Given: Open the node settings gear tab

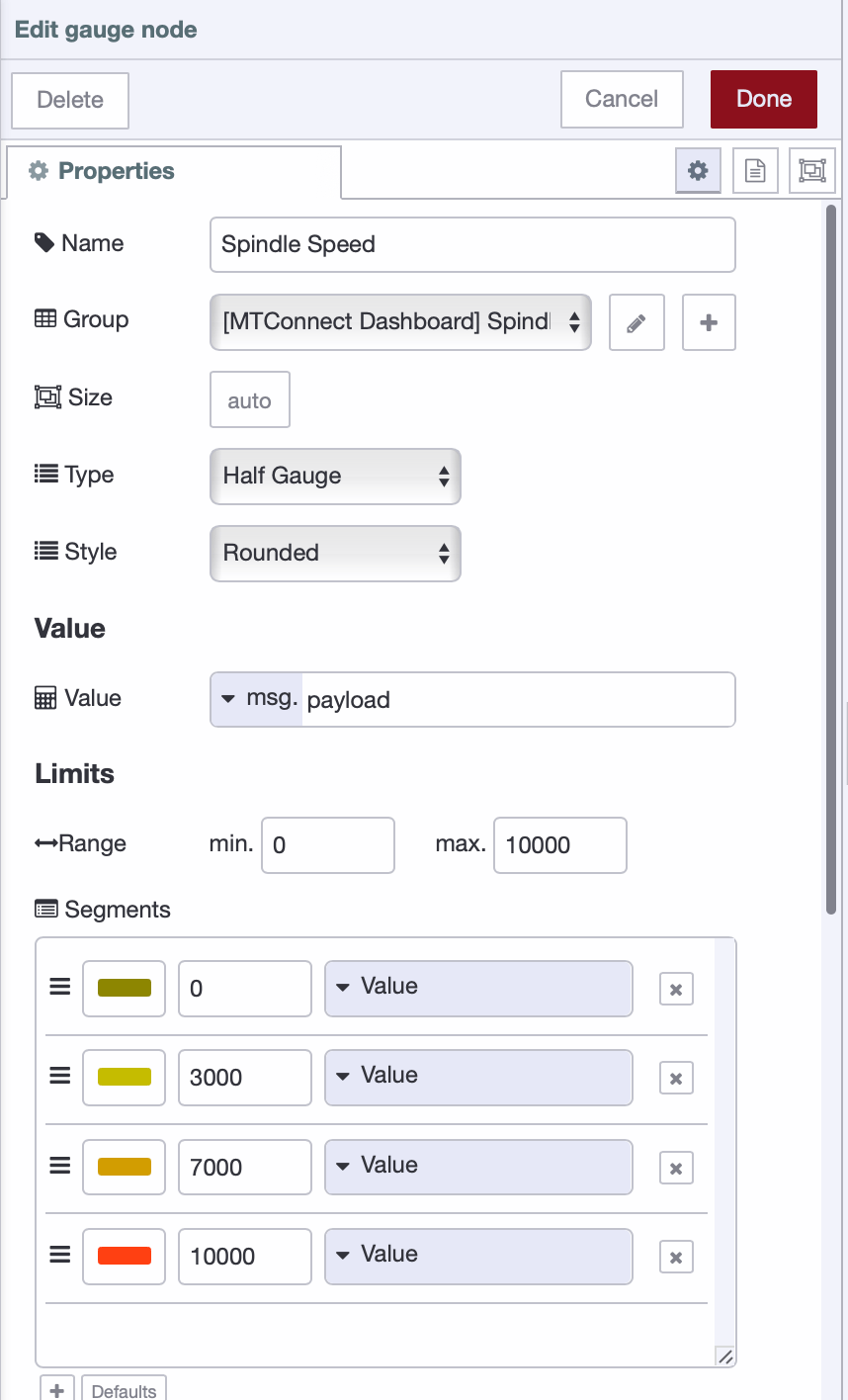Looking at the screenshot, I should [x=698, y=170].
